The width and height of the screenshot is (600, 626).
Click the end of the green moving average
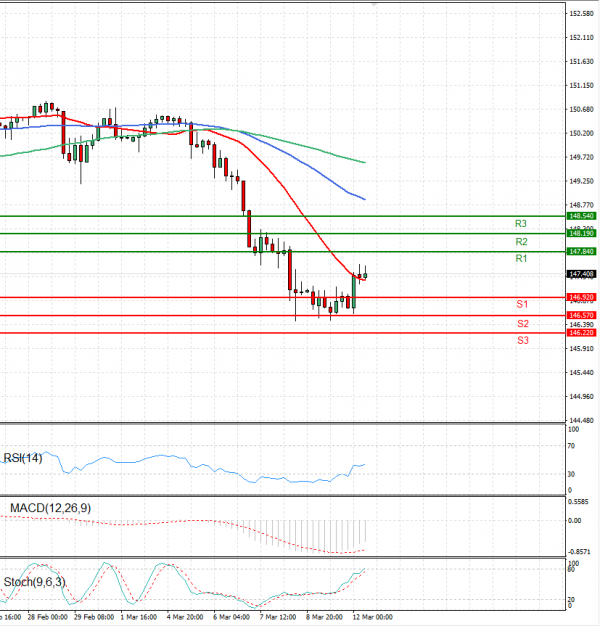(364, 162)
